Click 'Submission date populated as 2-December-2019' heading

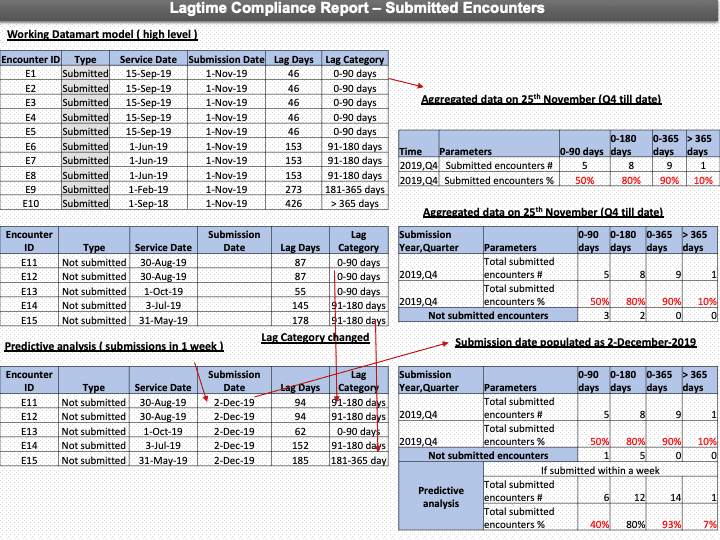[x=576, y=343]
